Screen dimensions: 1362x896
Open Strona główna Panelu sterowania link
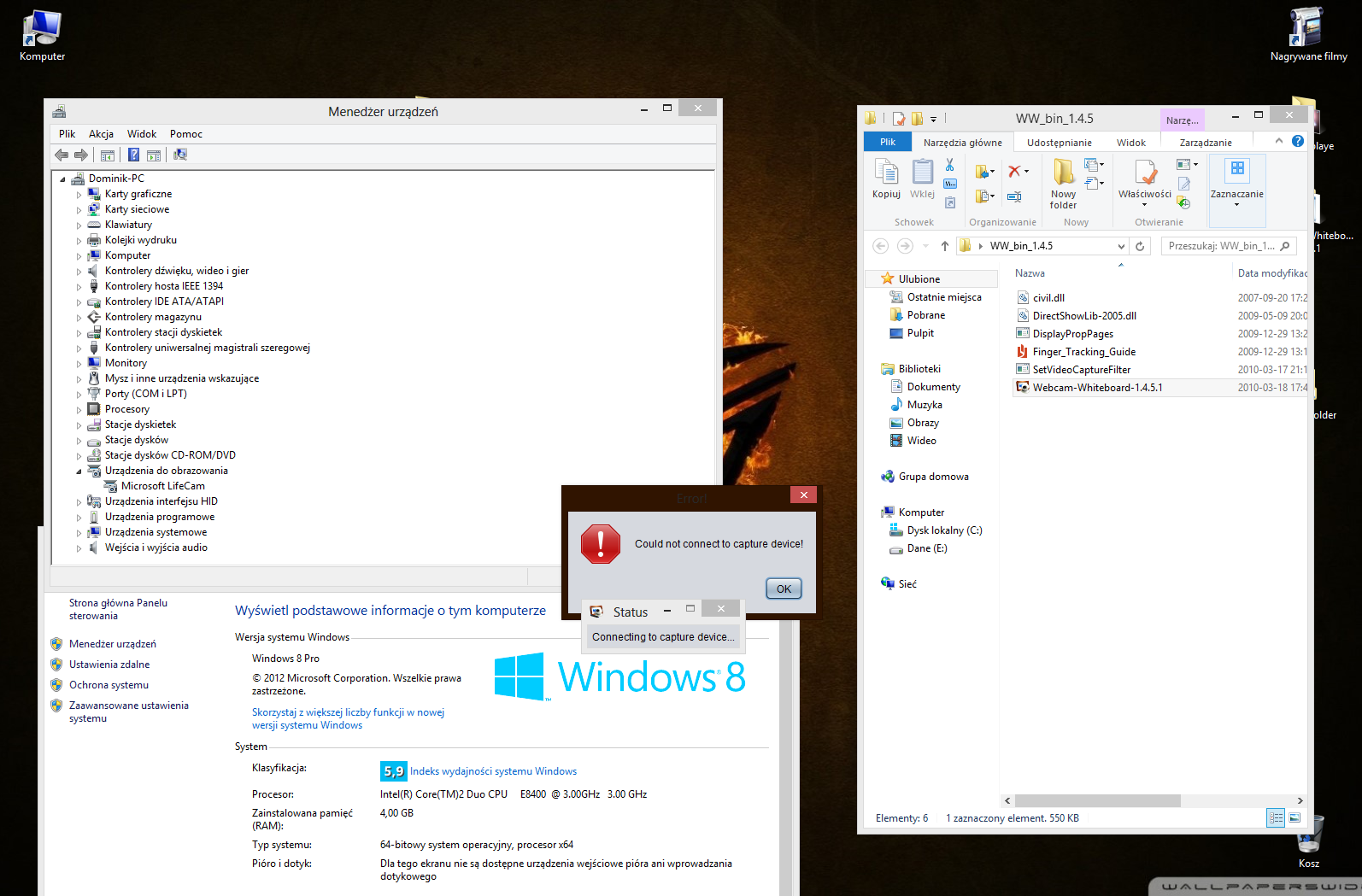[x=118, y=609]
